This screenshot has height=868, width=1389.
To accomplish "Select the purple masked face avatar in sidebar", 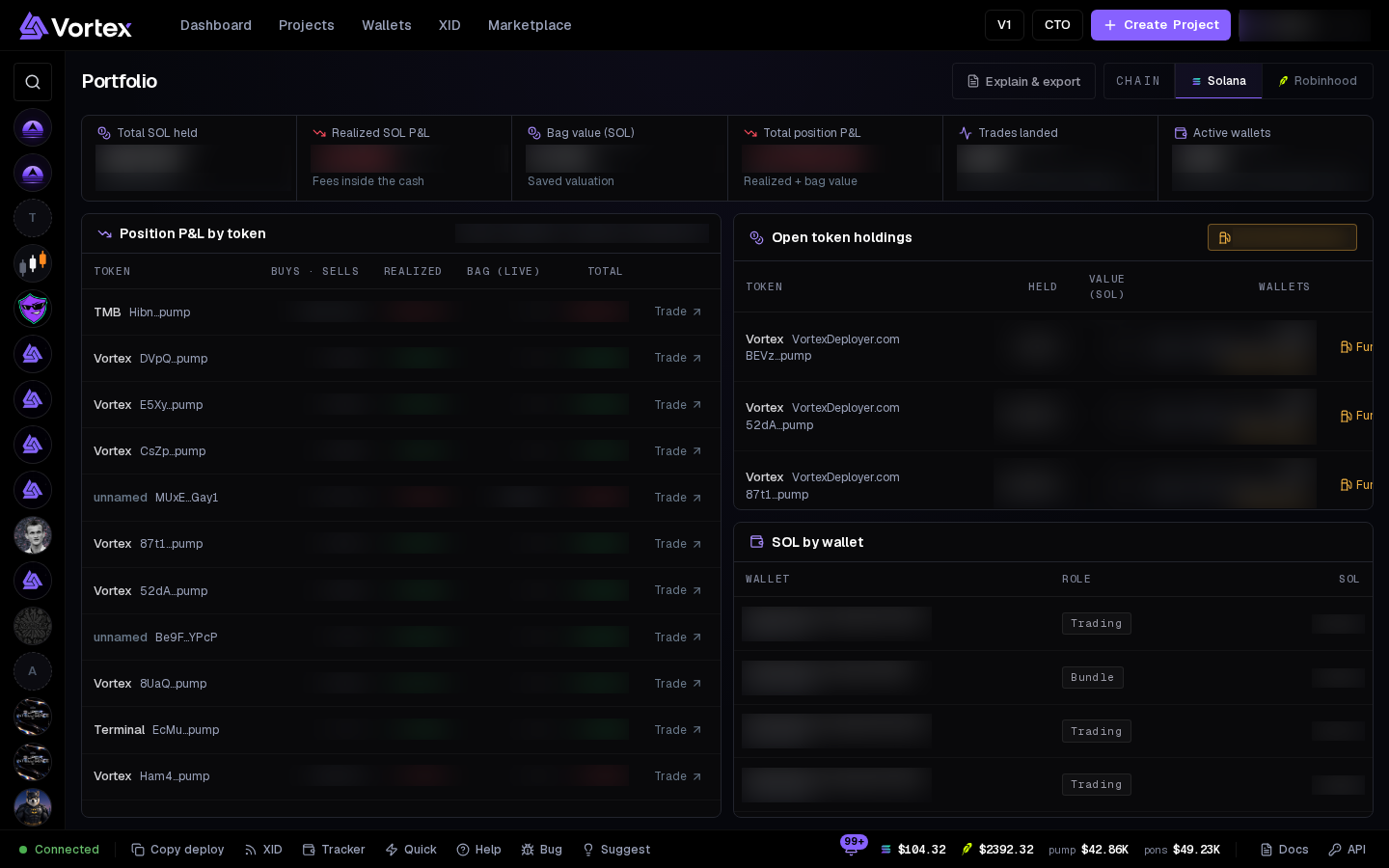I will 33,309.
